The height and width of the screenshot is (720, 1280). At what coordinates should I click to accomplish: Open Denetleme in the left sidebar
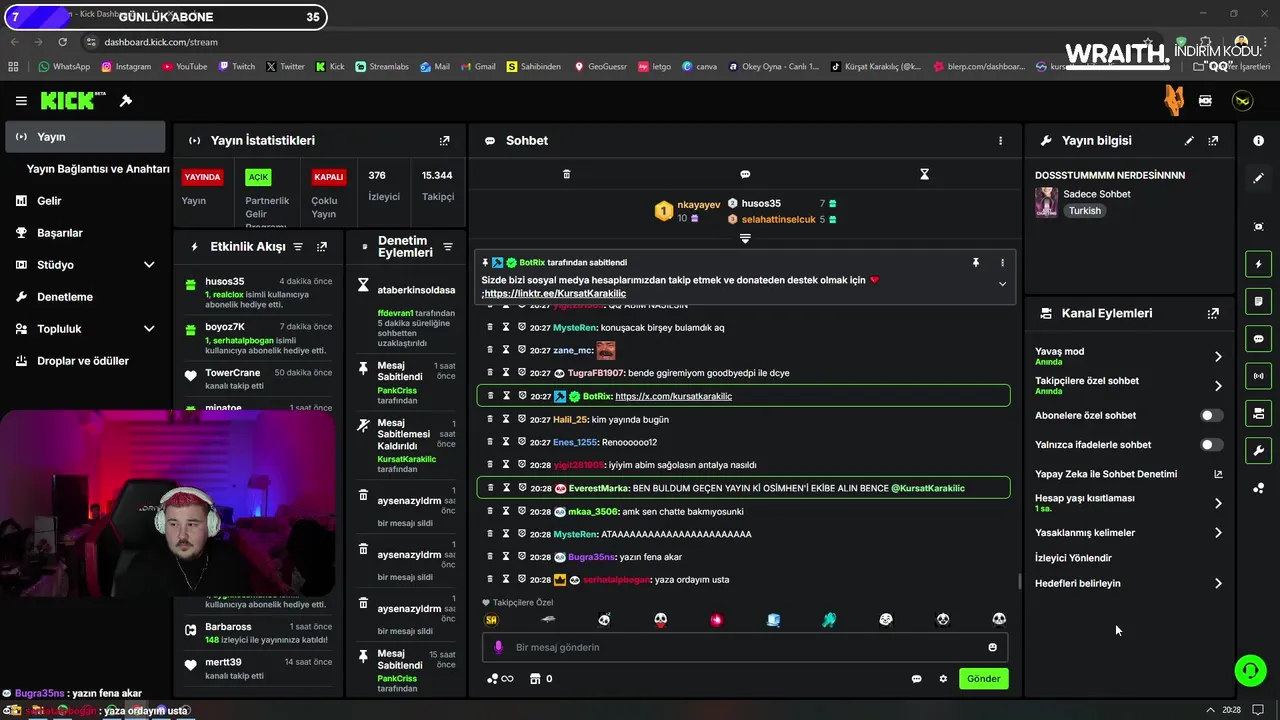click(x=64, y=297)
